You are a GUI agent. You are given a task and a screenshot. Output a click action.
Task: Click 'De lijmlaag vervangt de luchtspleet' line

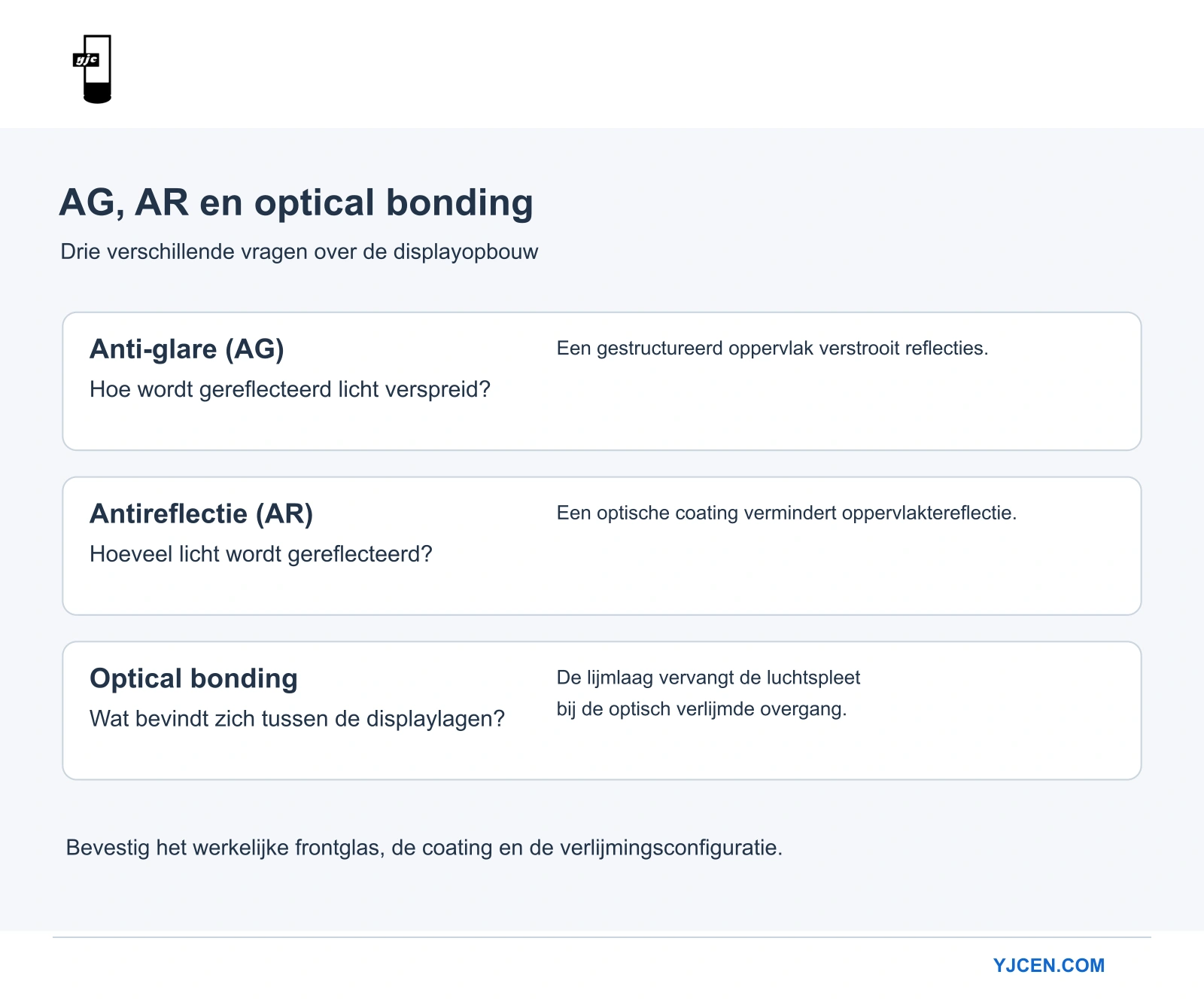coord(708,678)
